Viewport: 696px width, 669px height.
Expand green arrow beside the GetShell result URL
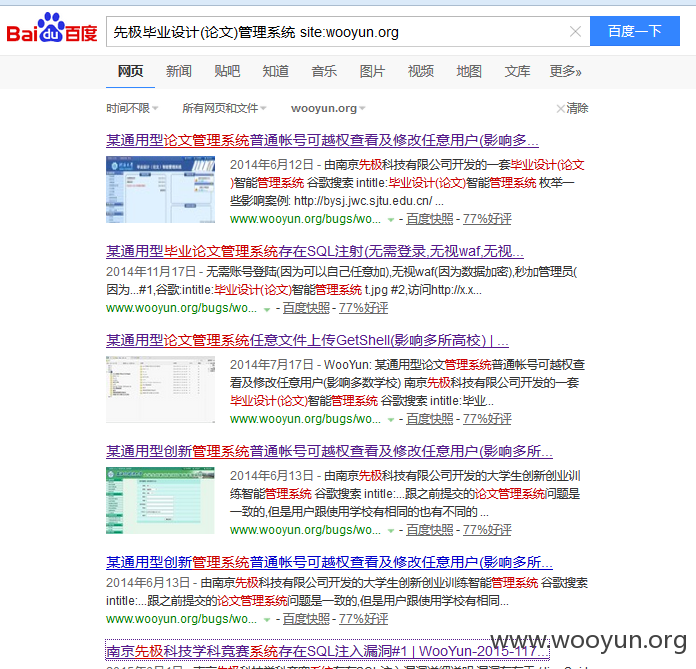coord(391,420)
